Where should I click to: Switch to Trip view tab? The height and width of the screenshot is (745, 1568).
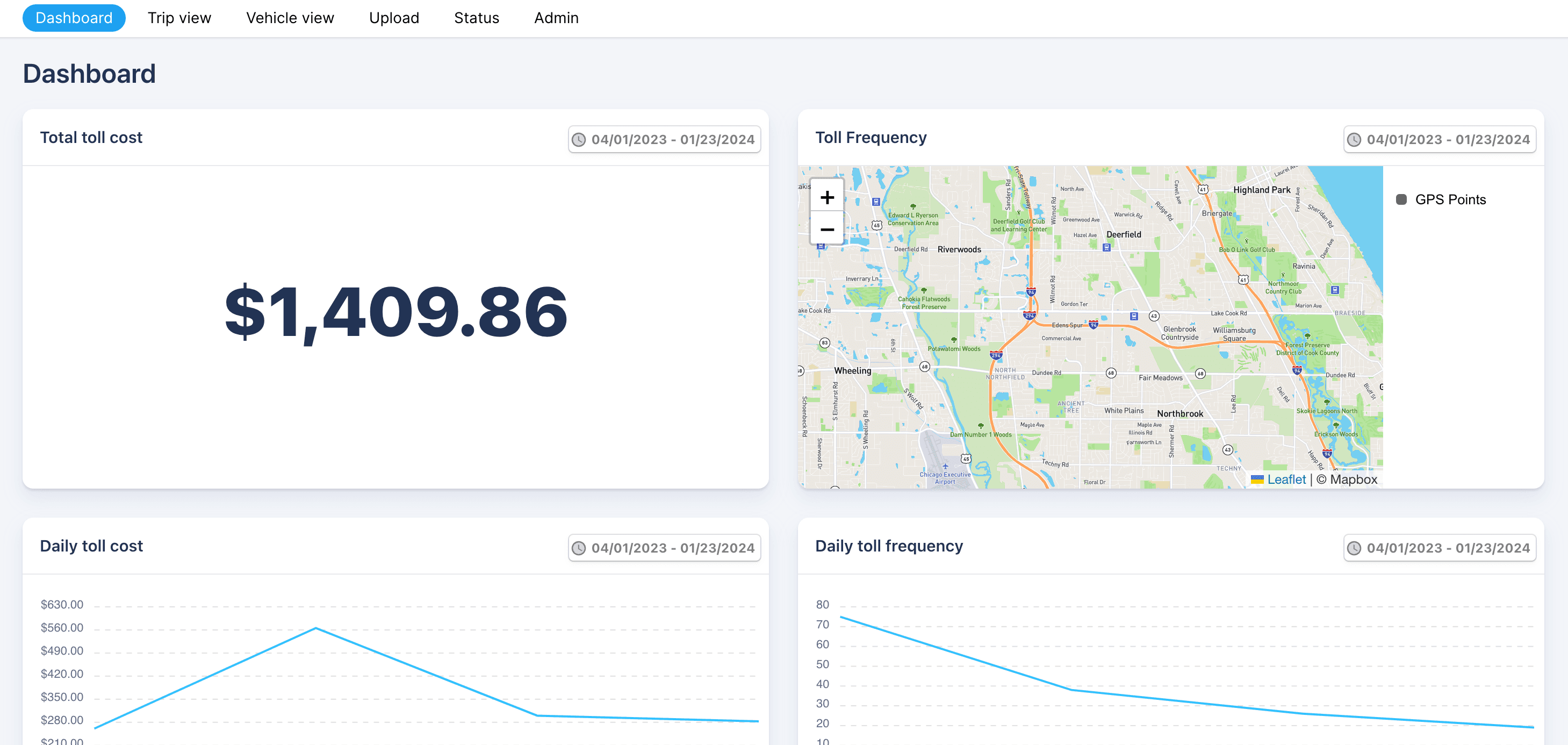click(x=179, y=18)
